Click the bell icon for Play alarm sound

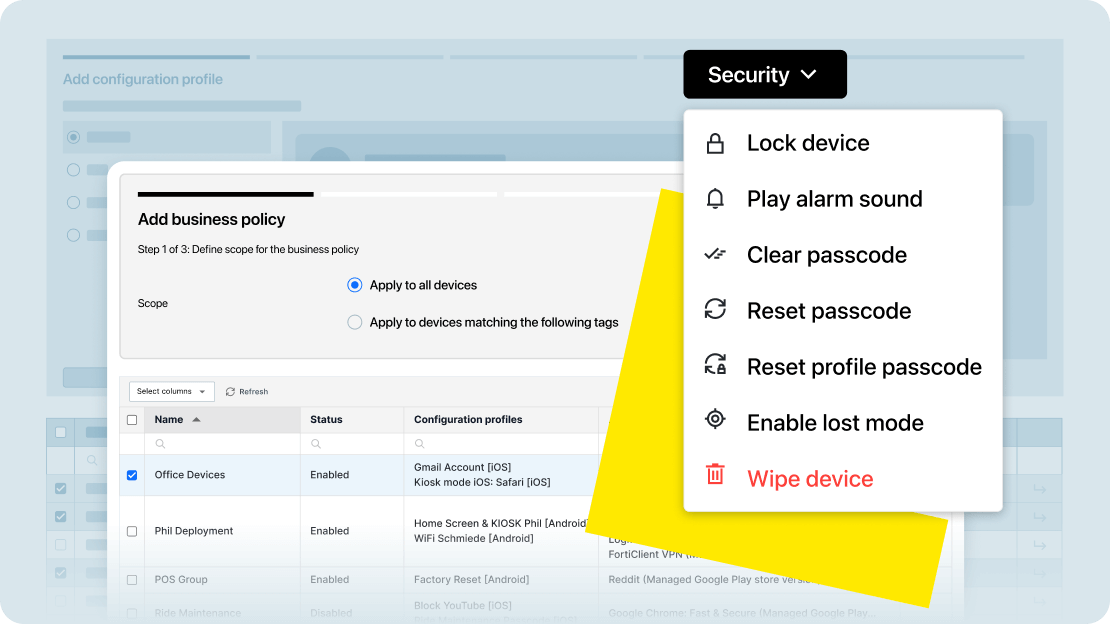click(716, 199)
